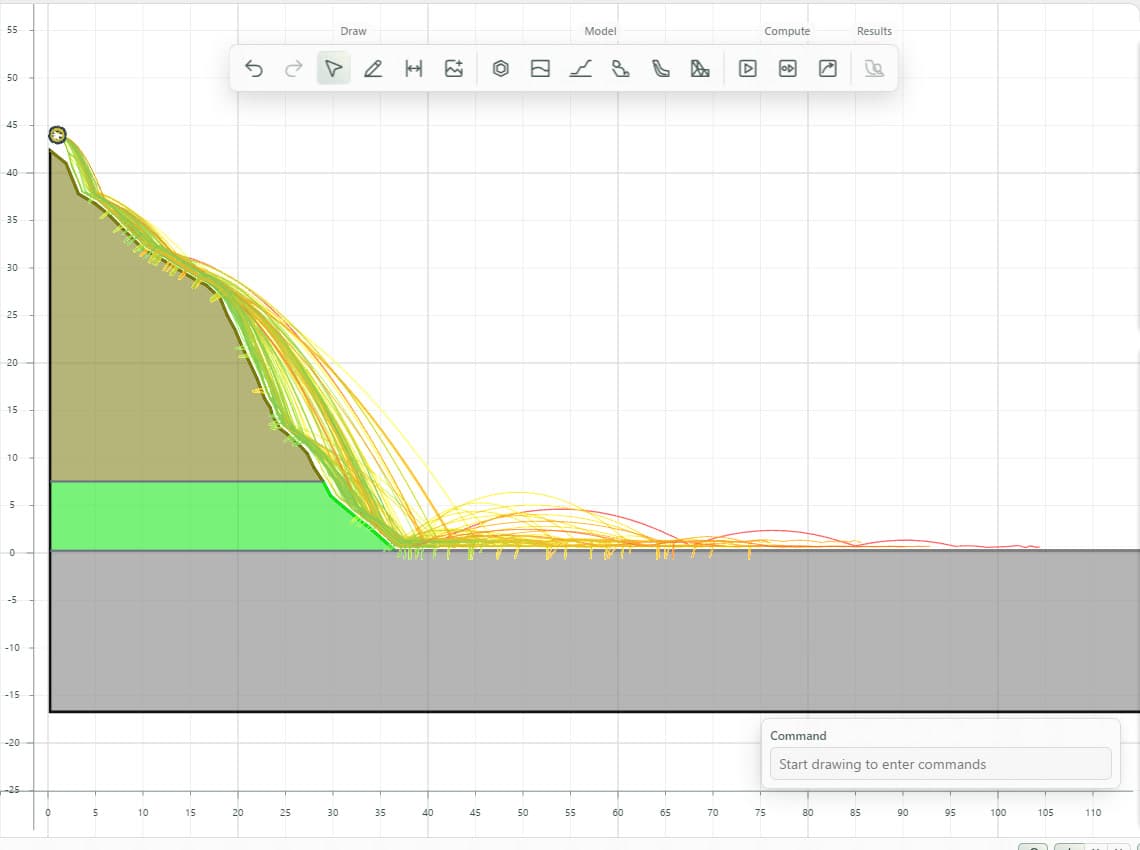
Task: Click the export arrow icon
Action: click(x=827, y=68)
